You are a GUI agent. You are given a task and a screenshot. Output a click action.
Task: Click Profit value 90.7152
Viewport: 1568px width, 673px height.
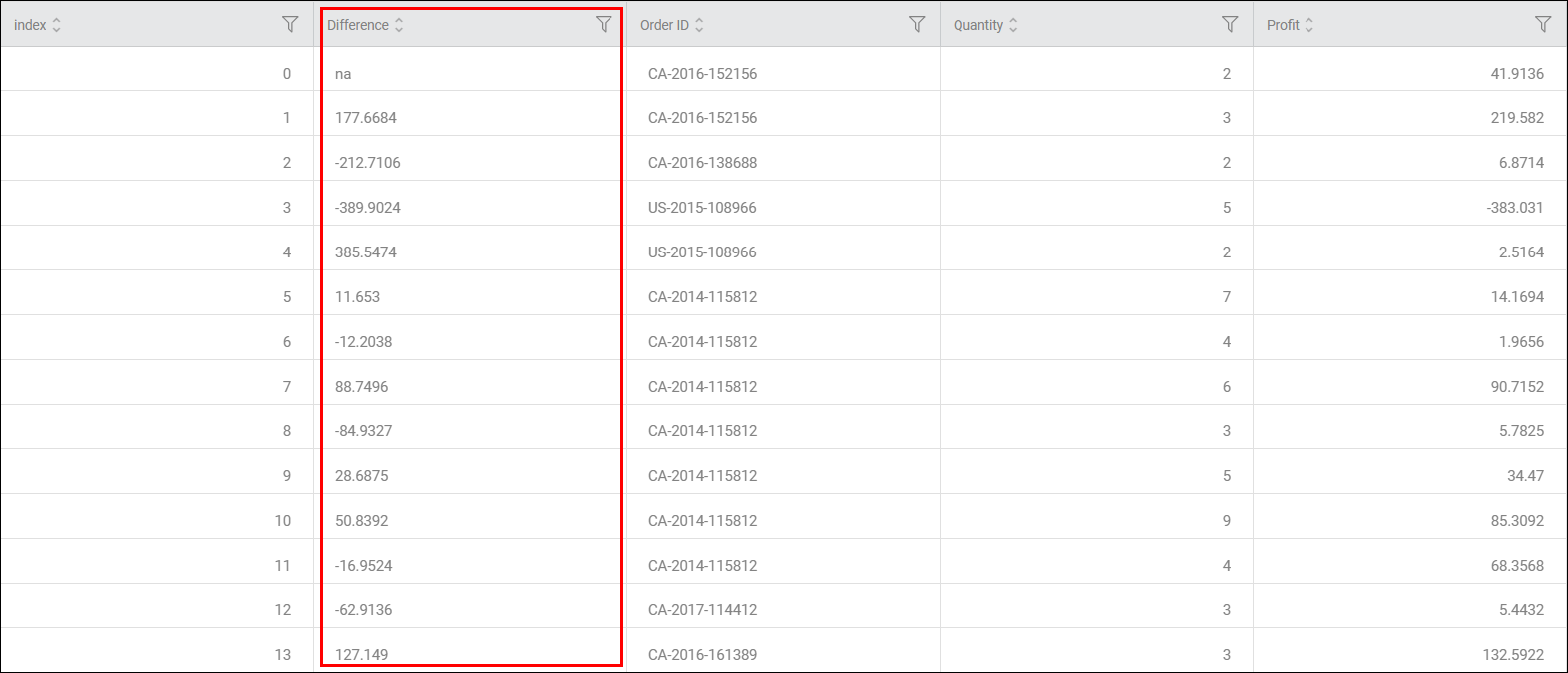click(x=1517, y=386)
